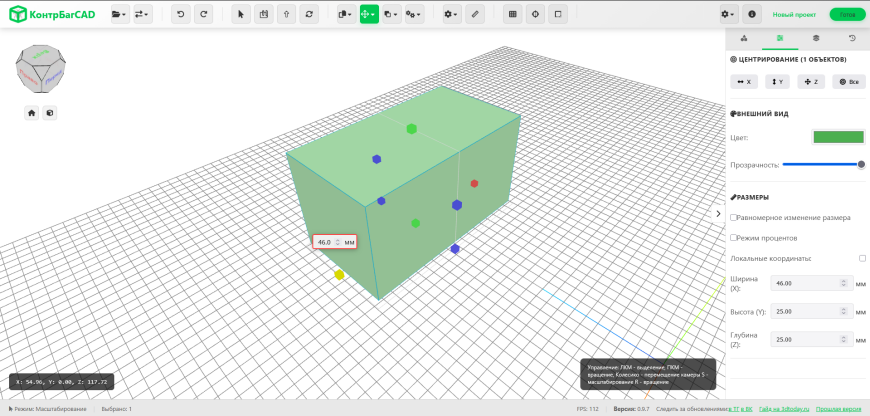The height and width of the screenshot is (416, 870).
Task: Click the Выбрано: 1 status text
Action: point(117,409)
